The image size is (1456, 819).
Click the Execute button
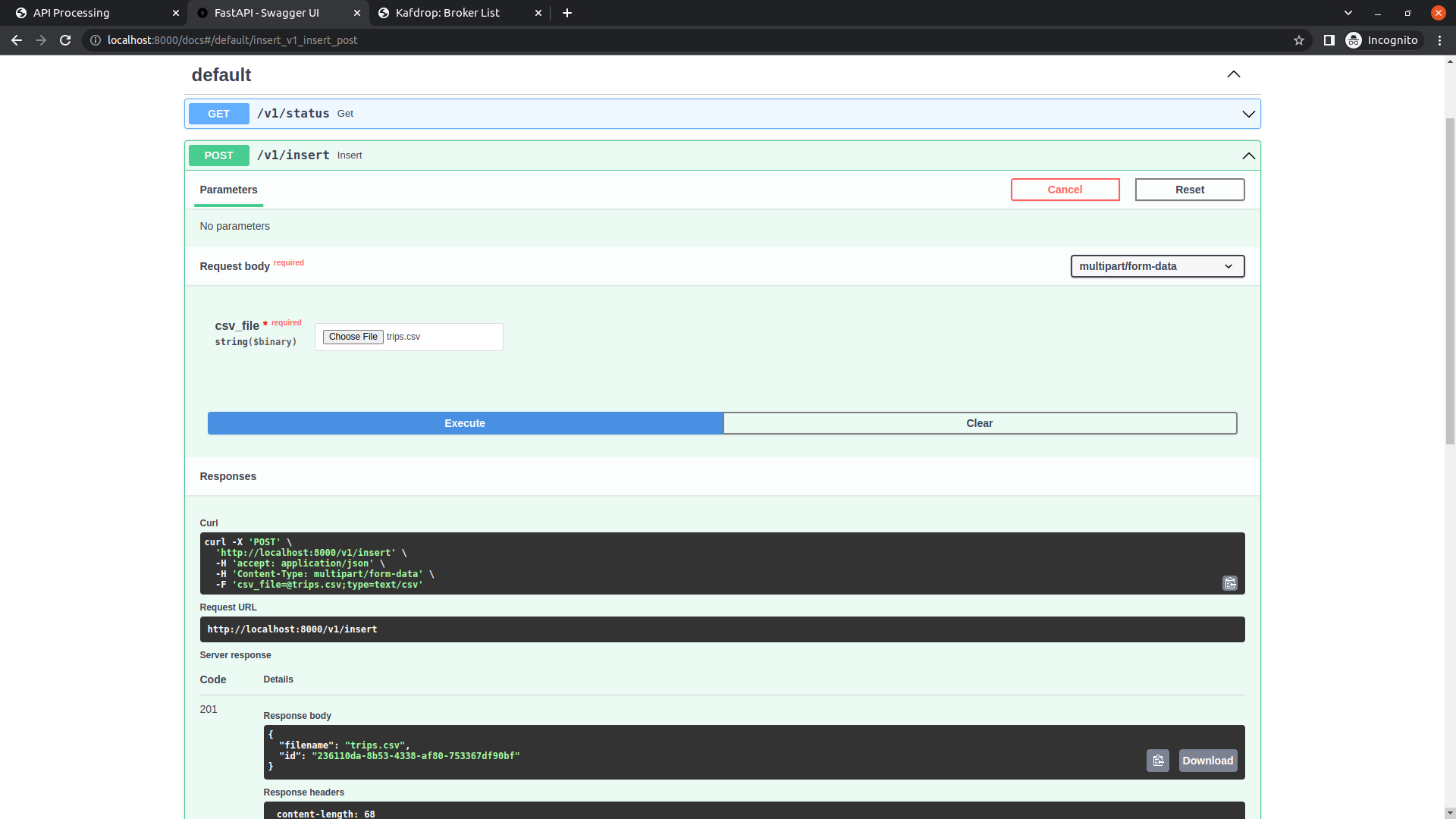[465, 423]
